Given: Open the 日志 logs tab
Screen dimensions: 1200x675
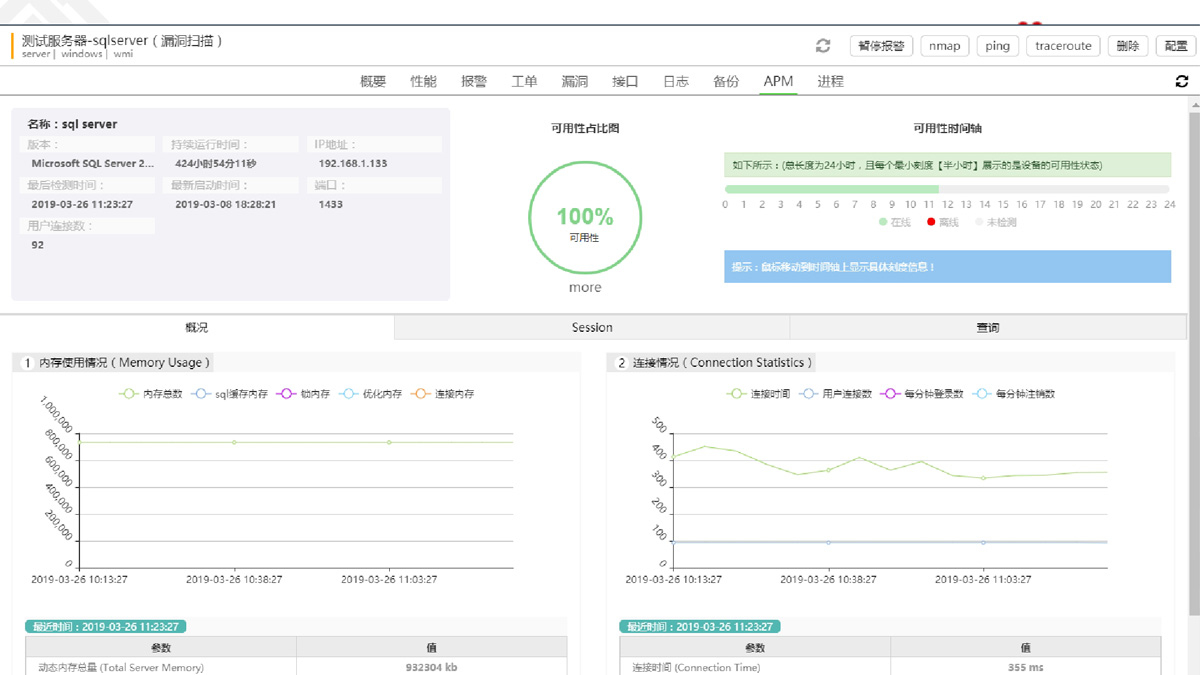Looking at the screenshot, I should pos(676,82).
